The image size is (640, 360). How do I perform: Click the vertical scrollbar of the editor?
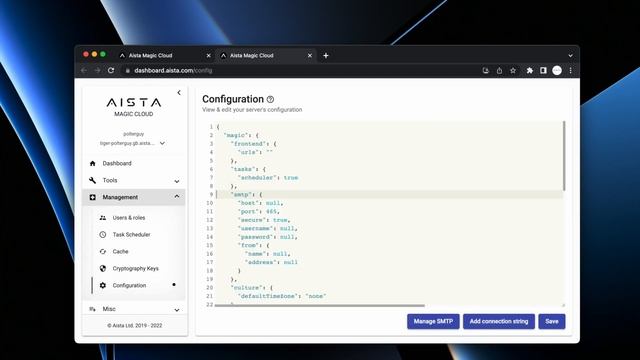(x=564, y=156)
